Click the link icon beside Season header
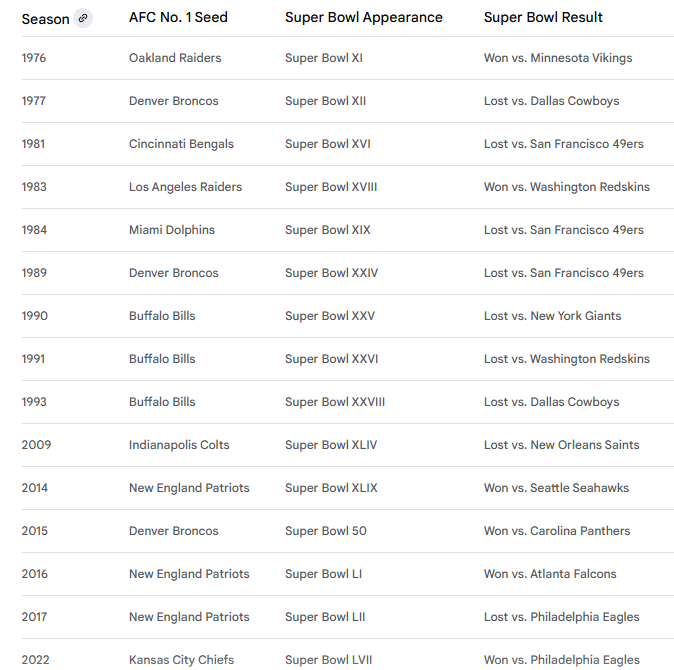Image resolution: width=674 pixels, height=670 pixels. click(x=83, y=18)
